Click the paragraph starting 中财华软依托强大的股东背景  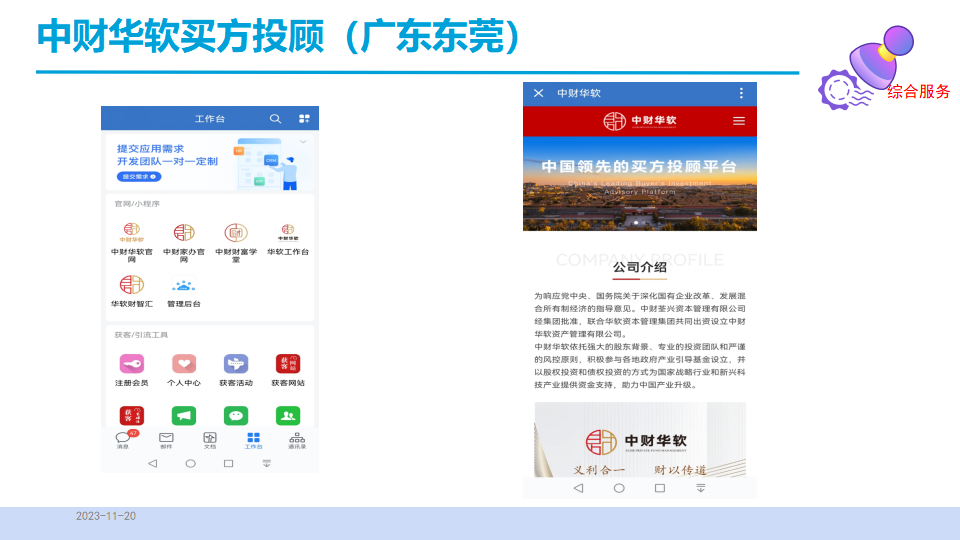(x=640, y=366)
